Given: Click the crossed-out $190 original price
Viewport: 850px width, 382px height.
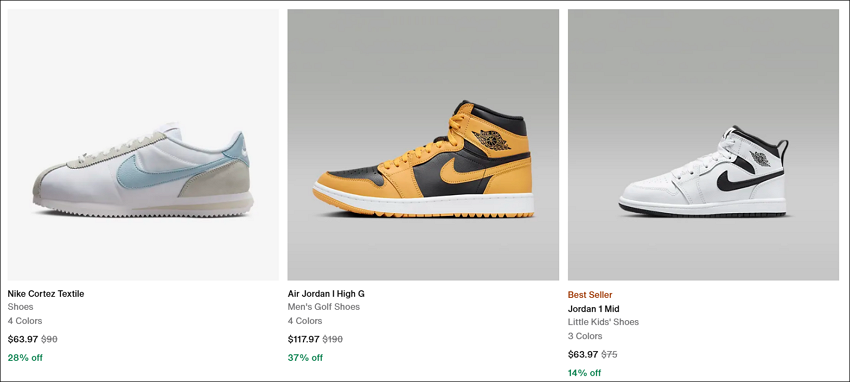Looking at the screenshot, I should [332, 339].
